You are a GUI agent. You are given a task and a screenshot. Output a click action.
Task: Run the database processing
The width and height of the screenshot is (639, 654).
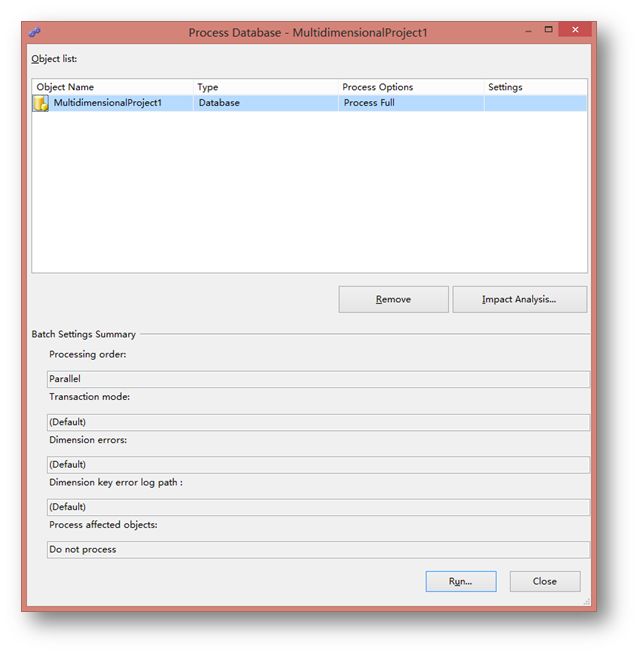pyautogui.click(x=461, y=581)
